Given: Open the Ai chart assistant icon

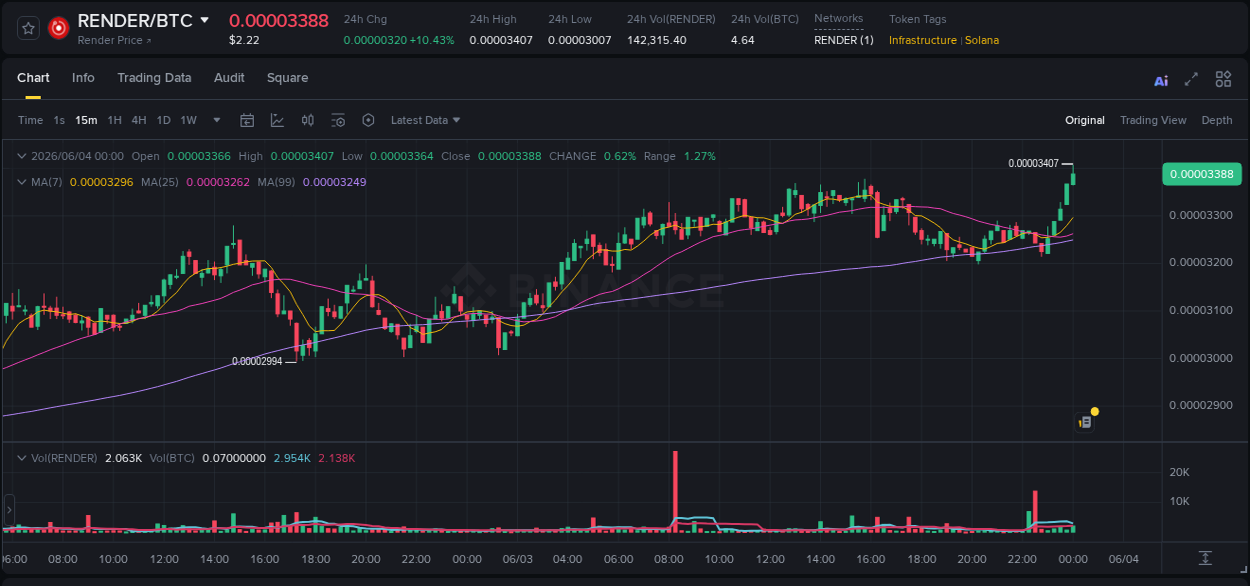Looking at the screenshot, I should (x=1161, y=80).
